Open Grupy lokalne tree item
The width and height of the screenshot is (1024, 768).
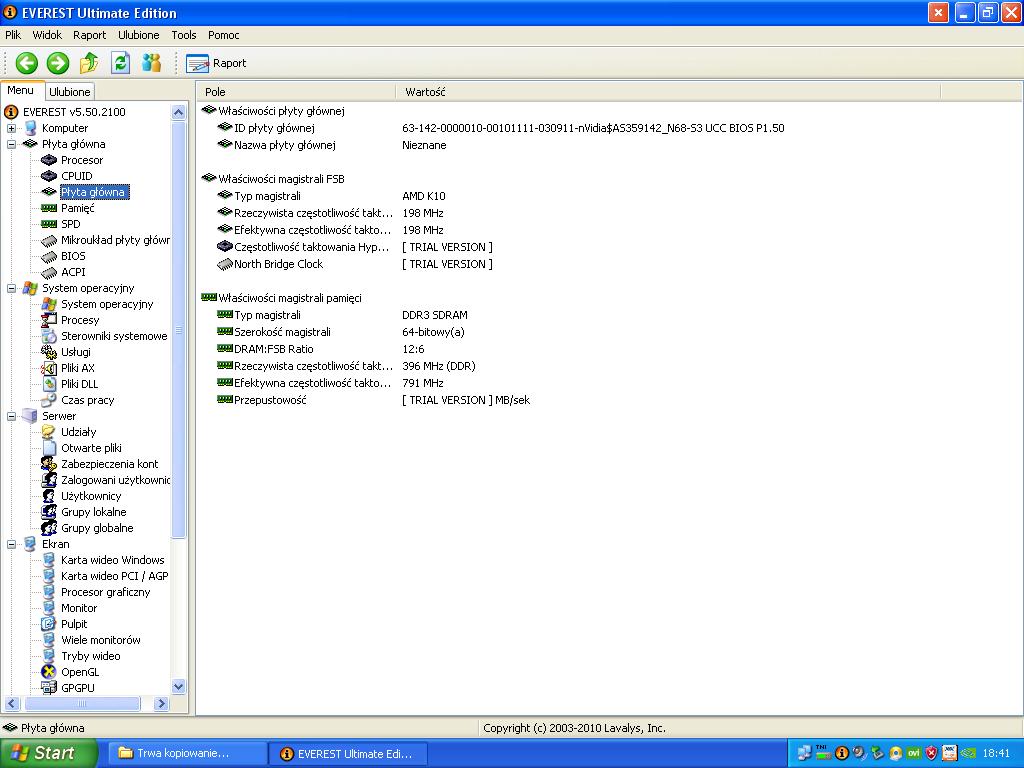93,513
